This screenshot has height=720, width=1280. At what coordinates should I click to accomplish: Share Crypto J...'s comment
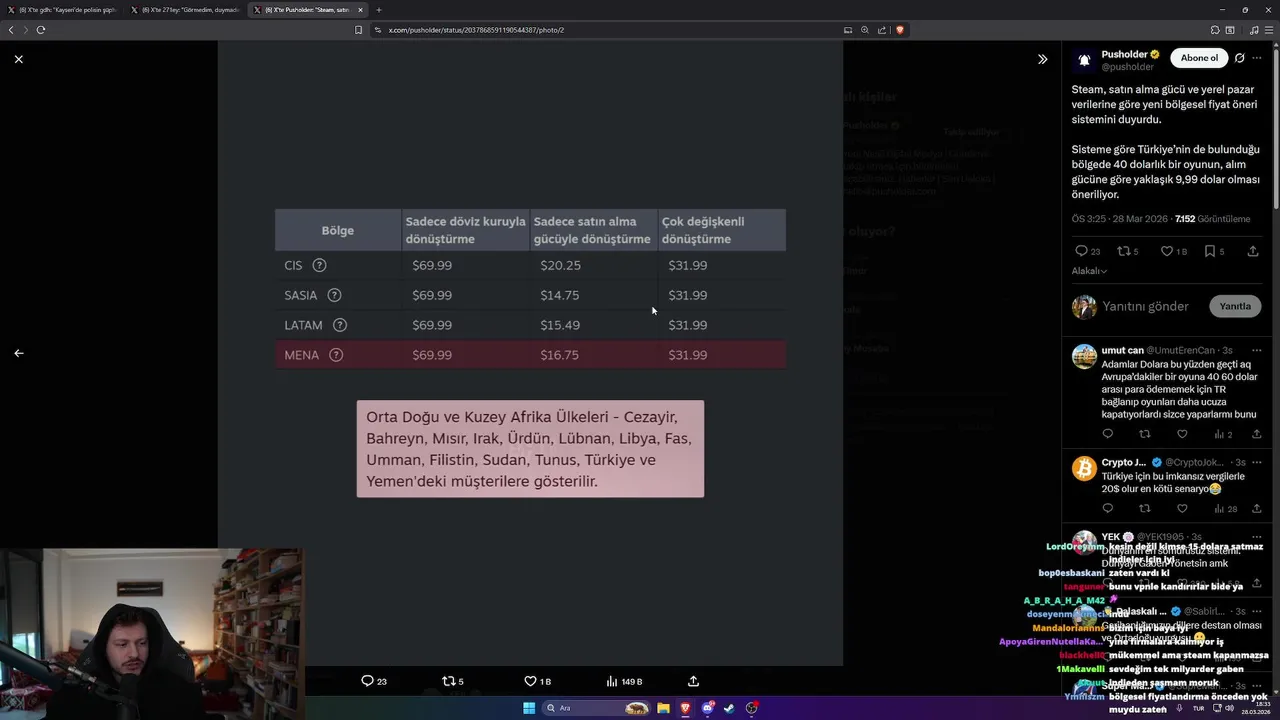tap(1257, 508)
